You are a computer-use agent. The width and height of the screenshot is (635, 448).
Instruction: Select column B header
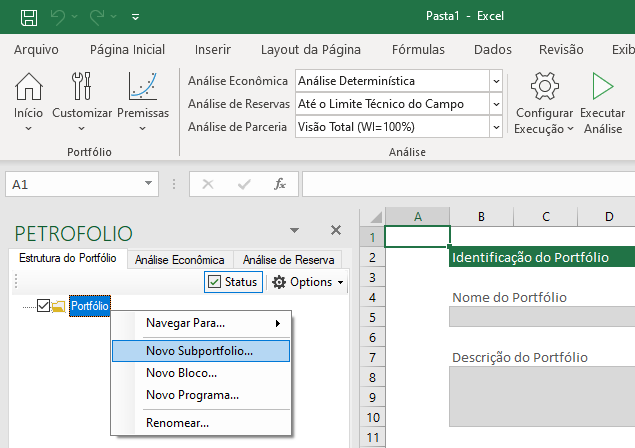481,217
